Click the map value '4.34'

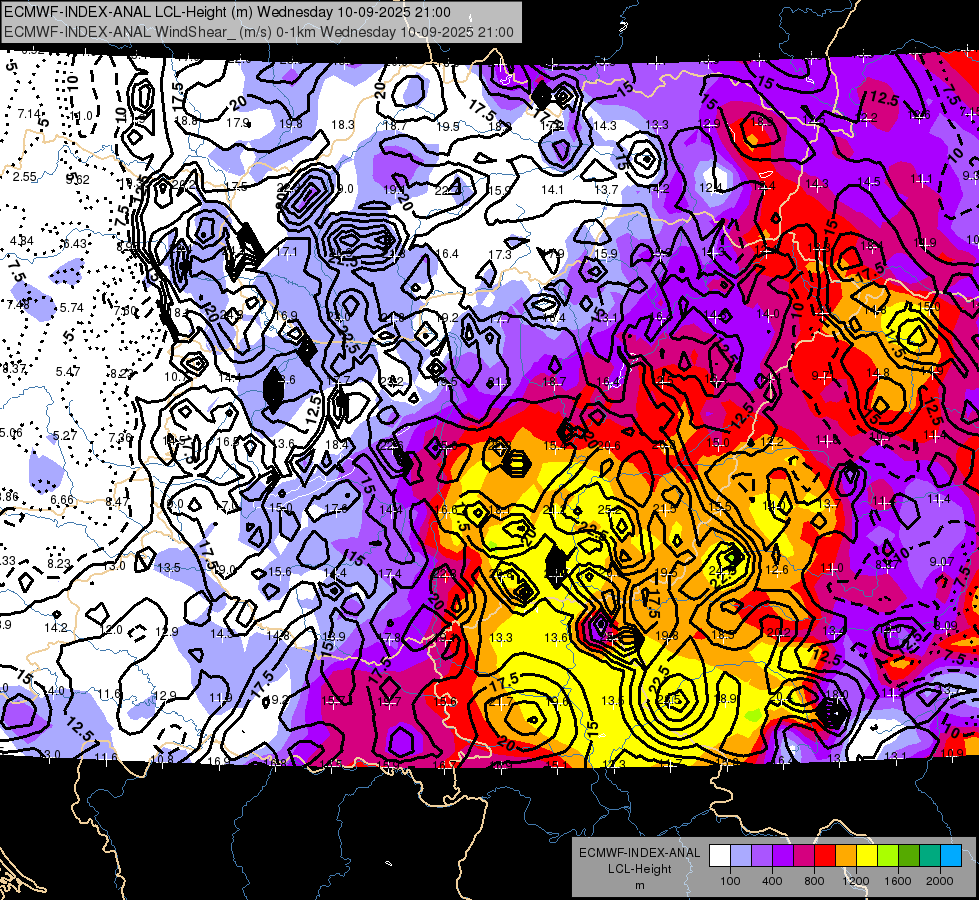pyautogui.click(x=22, y=240)
